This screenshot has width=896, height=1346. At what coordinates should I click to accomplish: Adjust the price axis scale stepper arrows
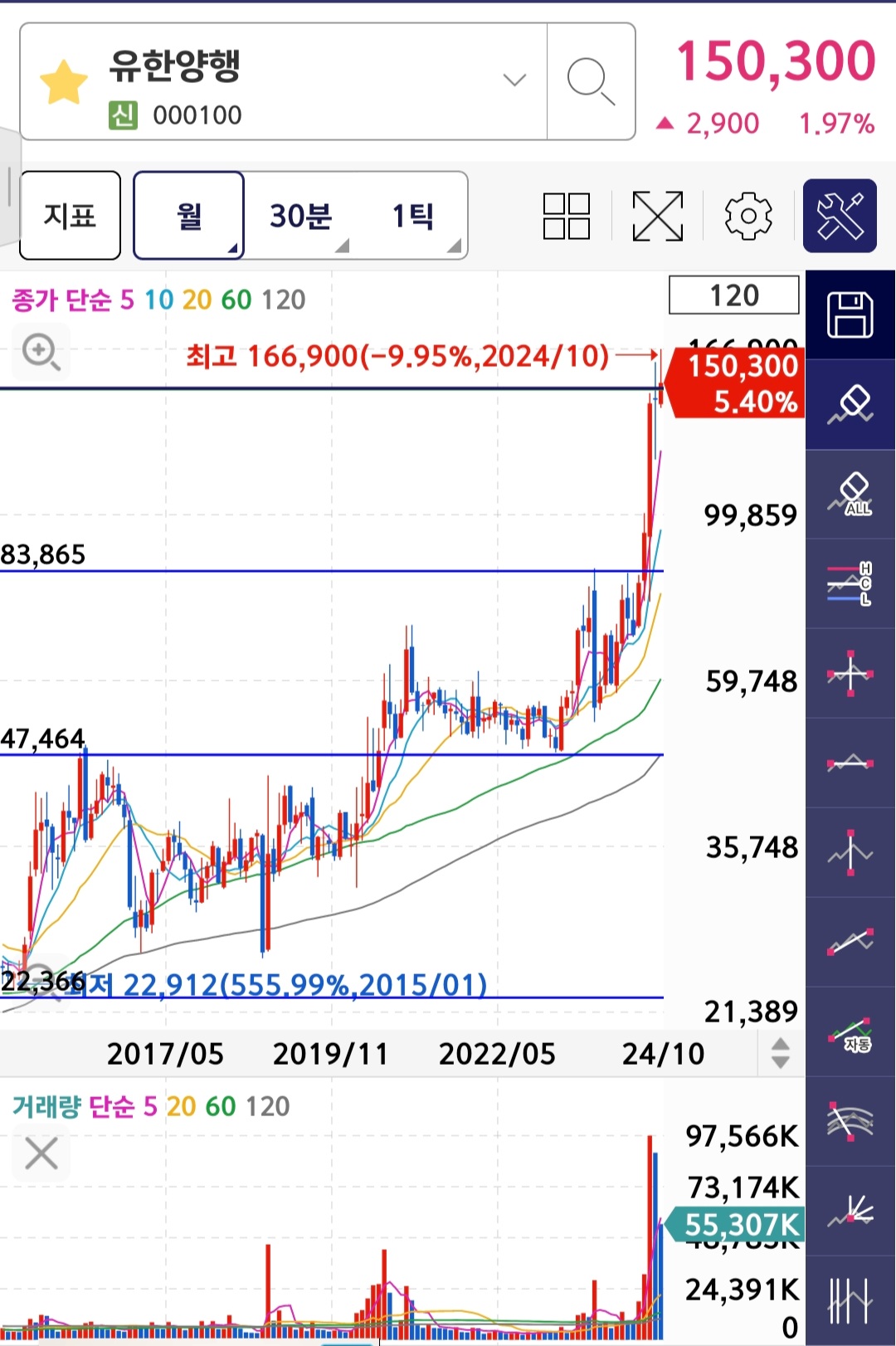click(x=780, y=1053)
